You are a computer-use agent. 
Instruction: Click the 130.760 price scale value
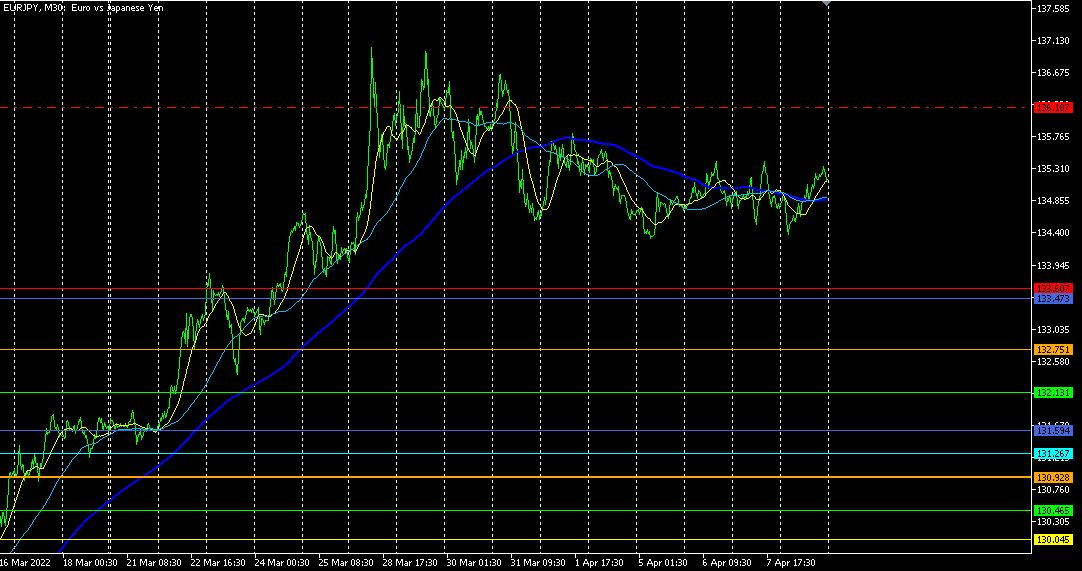pos(1053,490)
